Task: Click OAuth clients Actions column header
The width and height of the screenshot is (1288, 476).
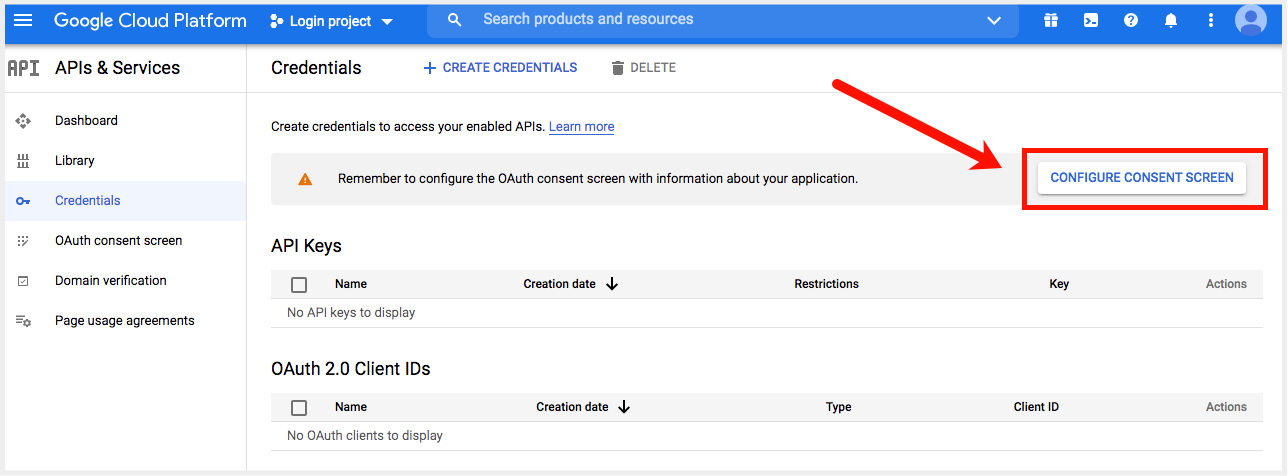Action: pos(1226,407)
